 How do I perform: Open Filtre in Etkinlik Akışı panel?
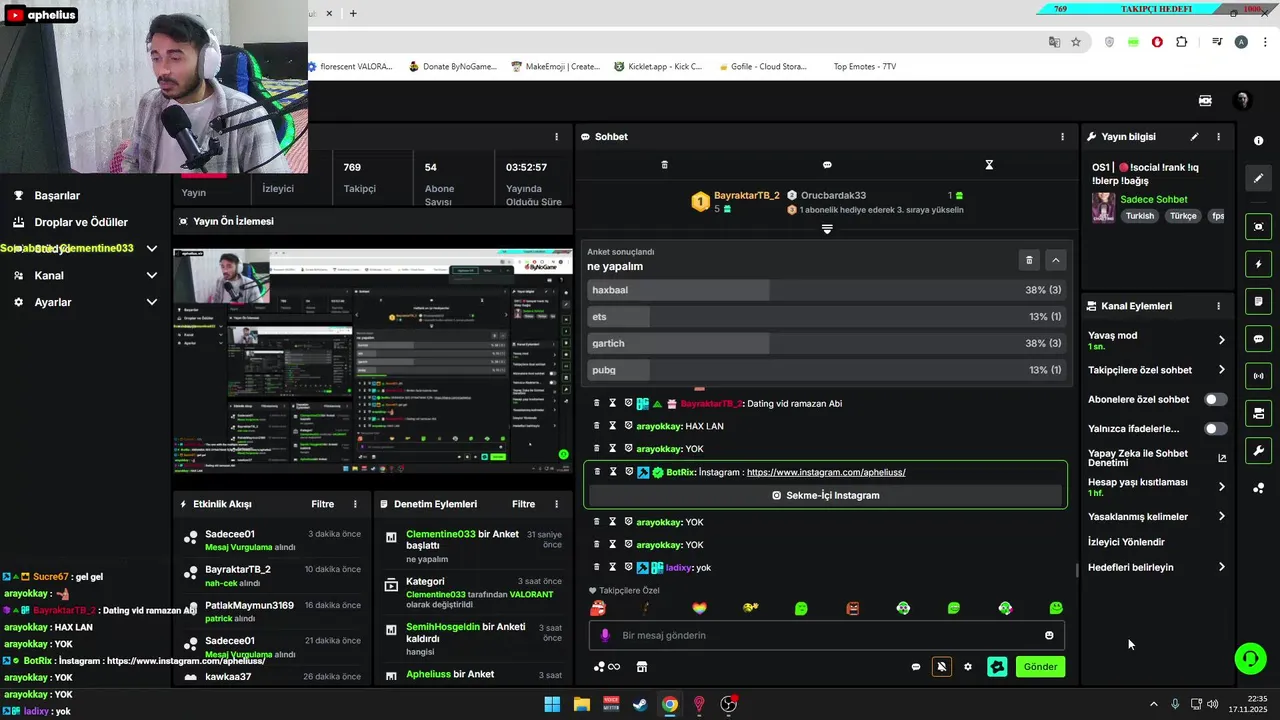pyautogui.click(x=322, y=504)
